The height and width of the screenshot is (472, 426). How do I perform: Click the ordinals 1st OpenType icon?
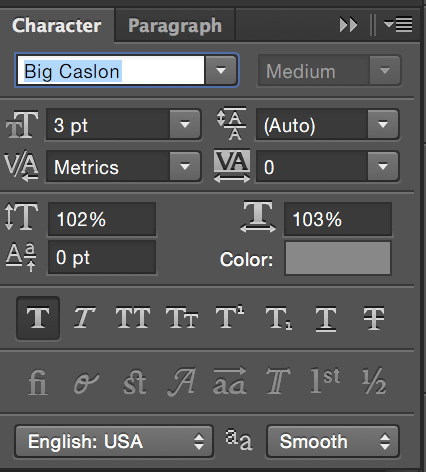pyautogui.click(x=325, y=381)
